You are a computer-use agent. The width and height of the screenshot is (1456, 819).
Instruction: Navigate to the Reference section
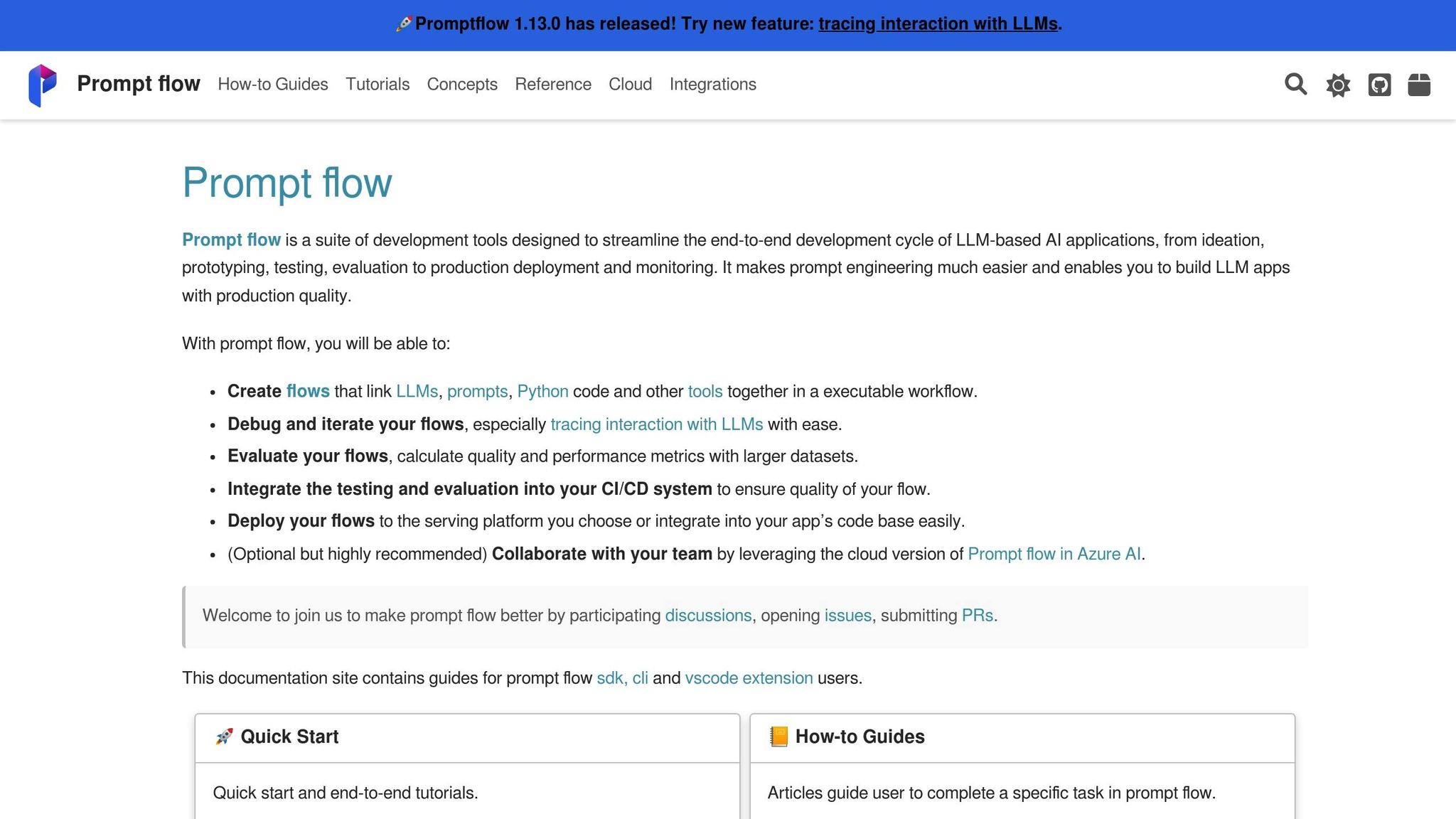point(553,85)
